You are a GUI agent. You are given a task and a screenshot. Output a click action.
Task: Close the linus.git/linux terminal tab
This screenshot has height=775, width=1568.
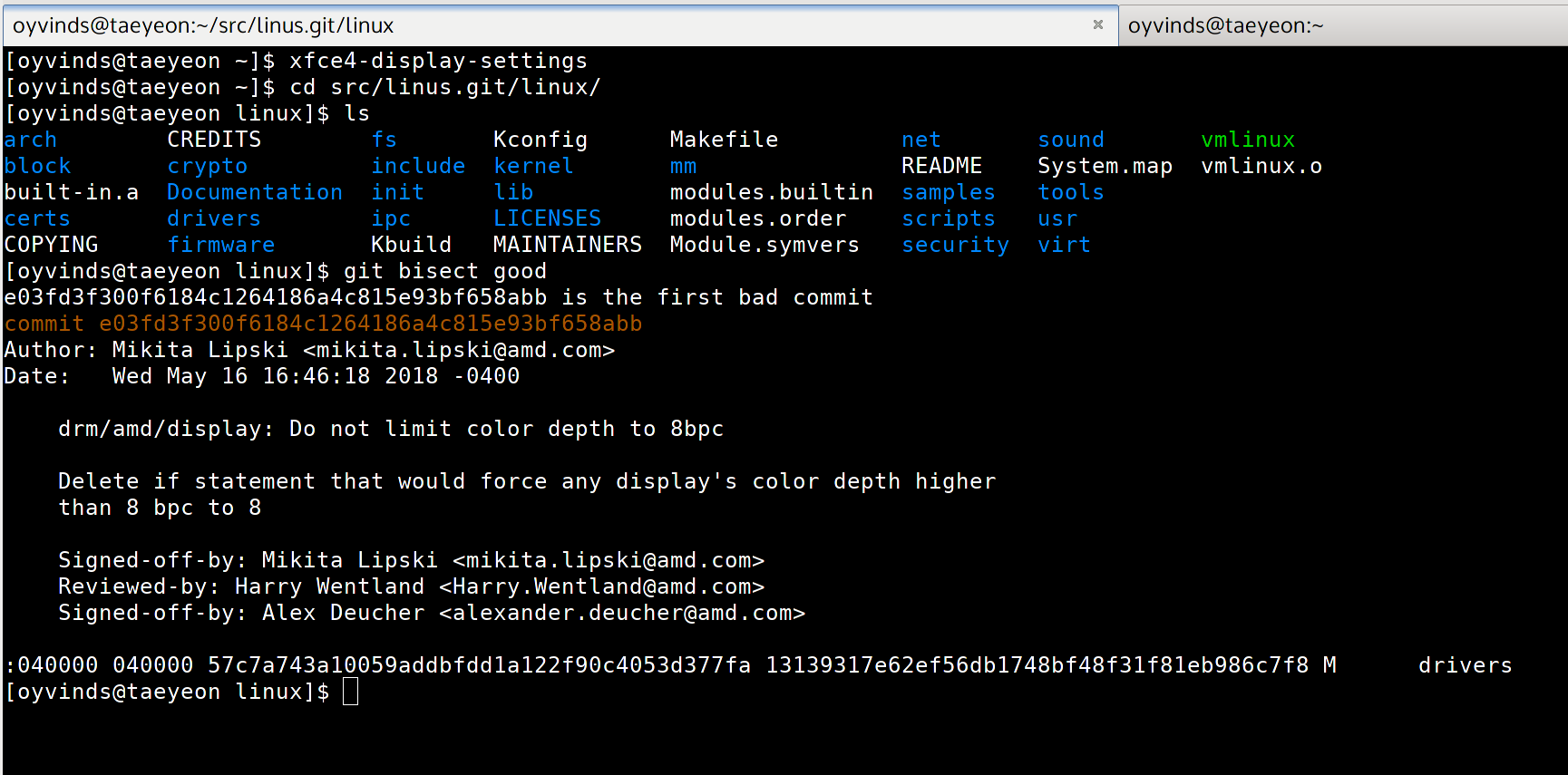(x=1097, y=24)
